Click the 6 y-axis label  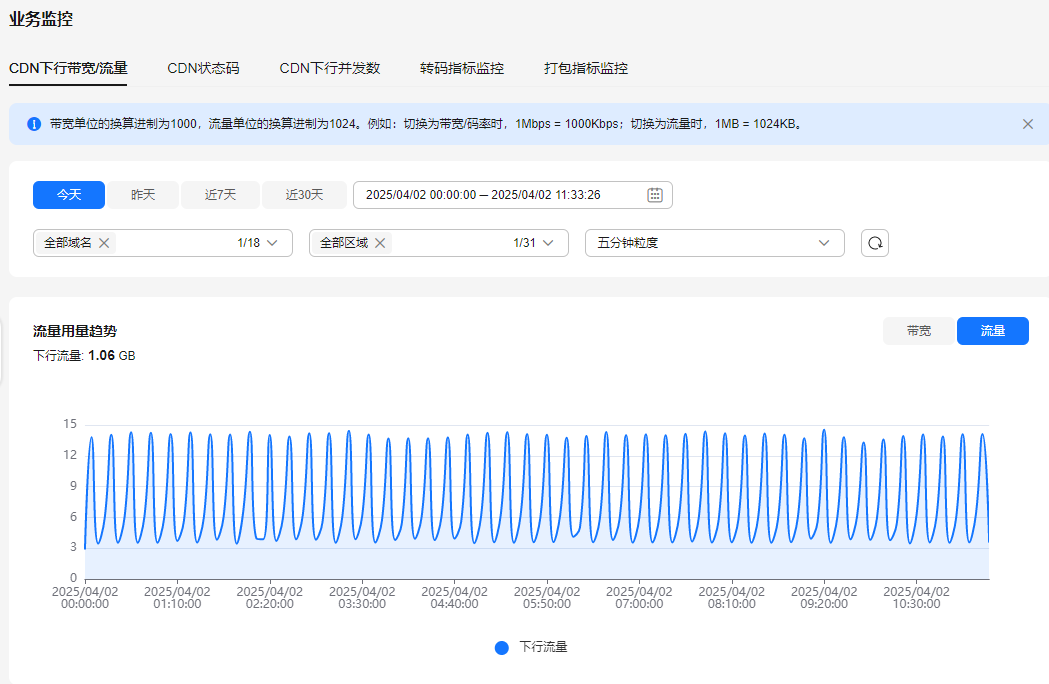(x=74, y=516)
